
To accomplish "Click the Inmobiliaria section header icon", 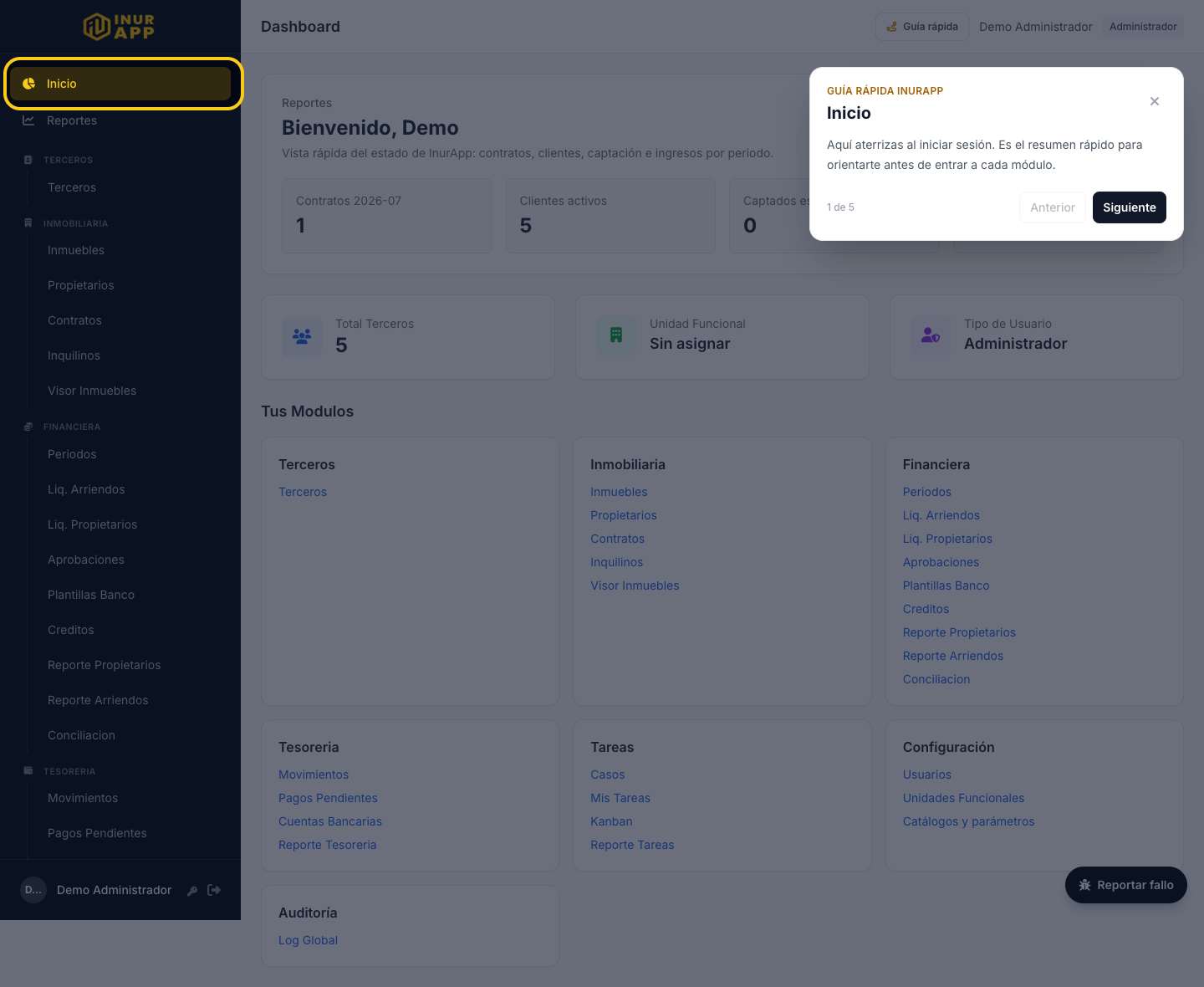I will pyautogui.click(x=28, y=223).
